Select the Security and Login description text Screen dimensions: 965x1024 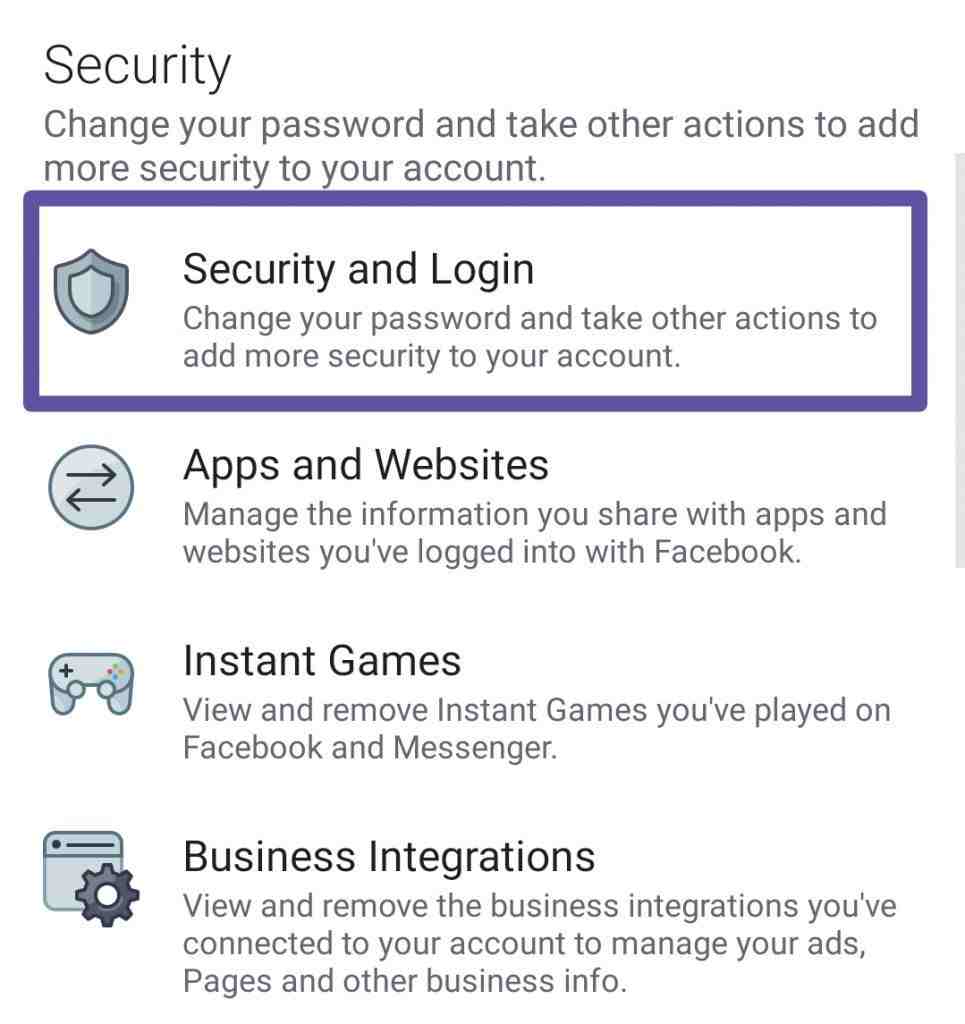coord(530,338)
